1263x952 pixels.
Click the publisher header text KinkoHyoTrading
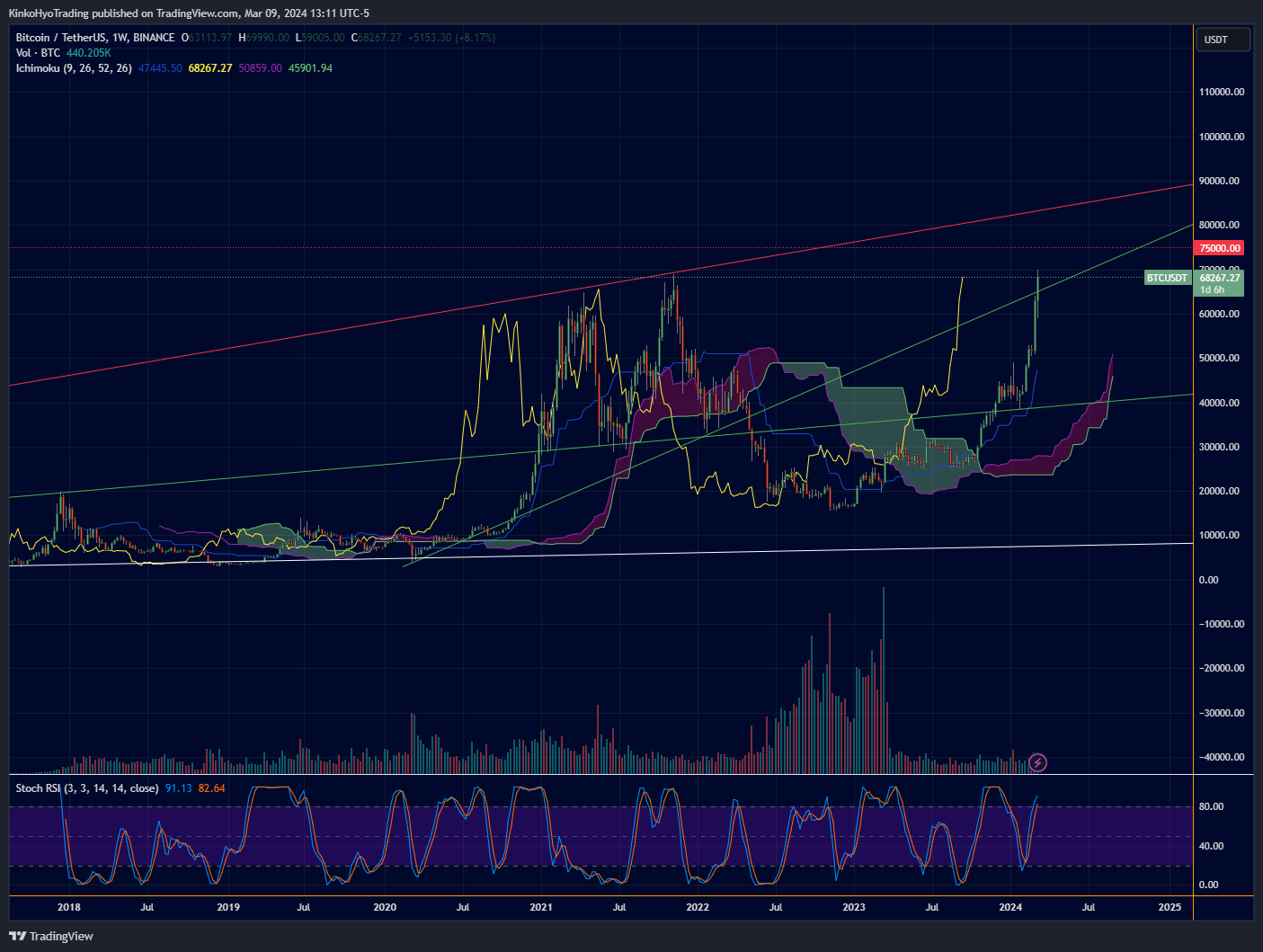pyautogui.click(x=49, y=13)
